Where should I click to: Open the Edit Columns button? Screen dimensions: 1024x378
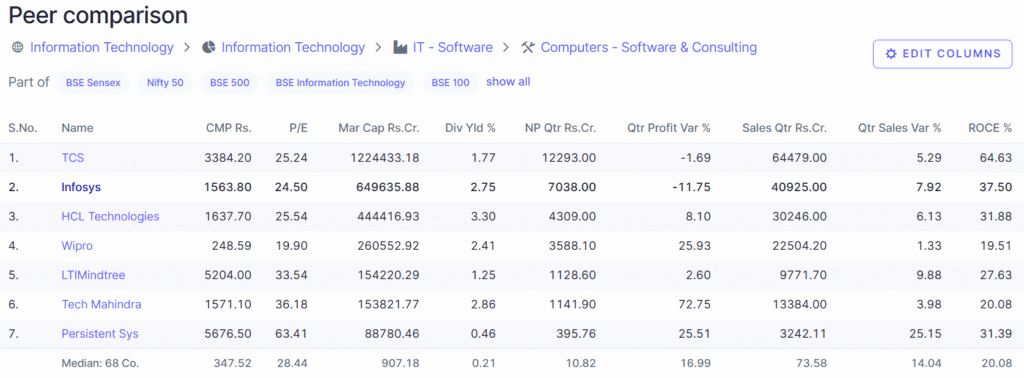pyautogui.click(x=942, y=54)
